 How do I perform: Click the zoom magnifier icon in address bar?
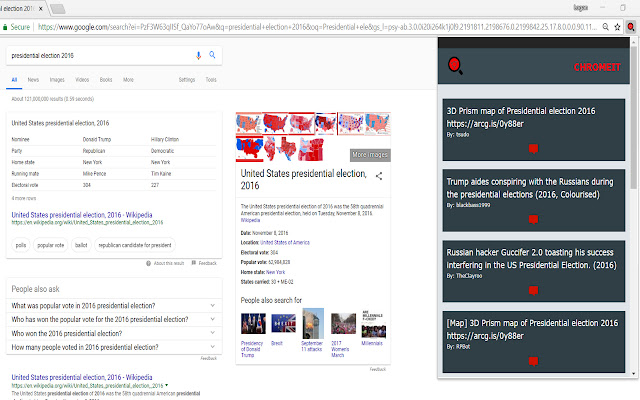coord(606,27)
